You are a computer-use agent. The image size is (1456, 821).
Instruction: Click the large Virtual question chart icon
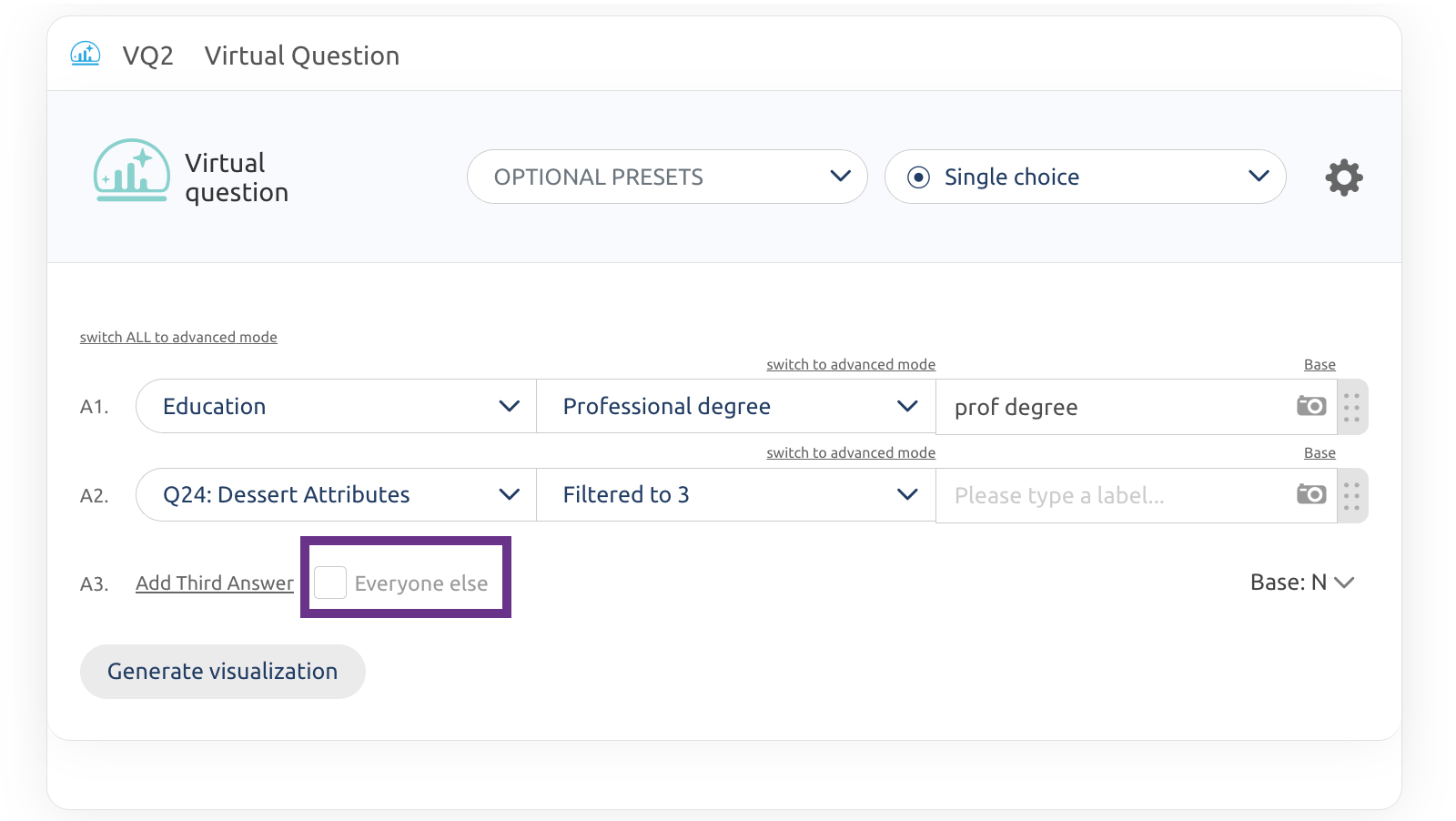132,170
